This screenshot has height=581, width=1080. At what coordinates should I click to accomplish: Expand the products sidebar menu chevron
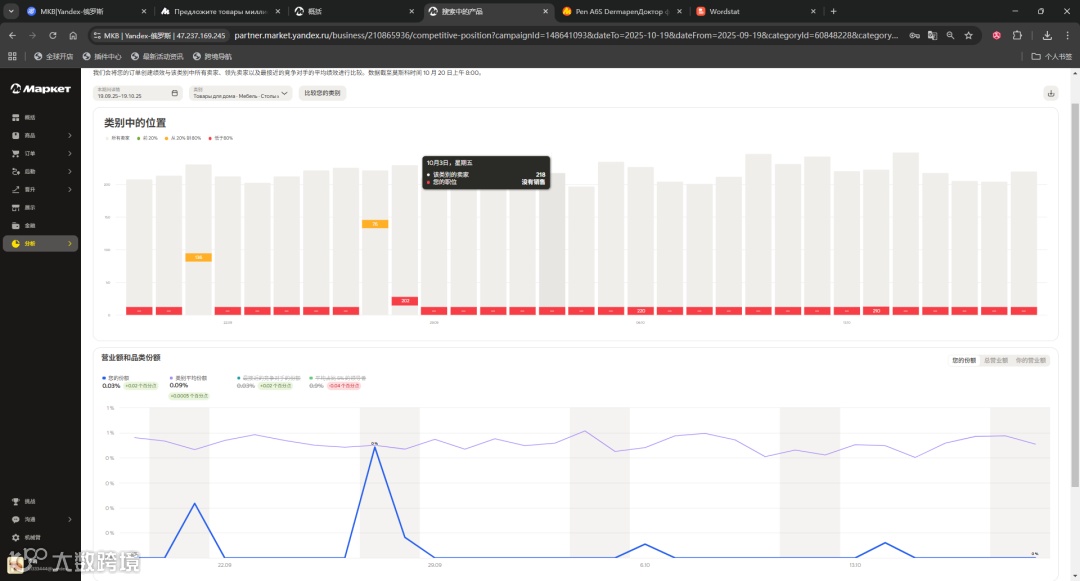coord(70,136)
